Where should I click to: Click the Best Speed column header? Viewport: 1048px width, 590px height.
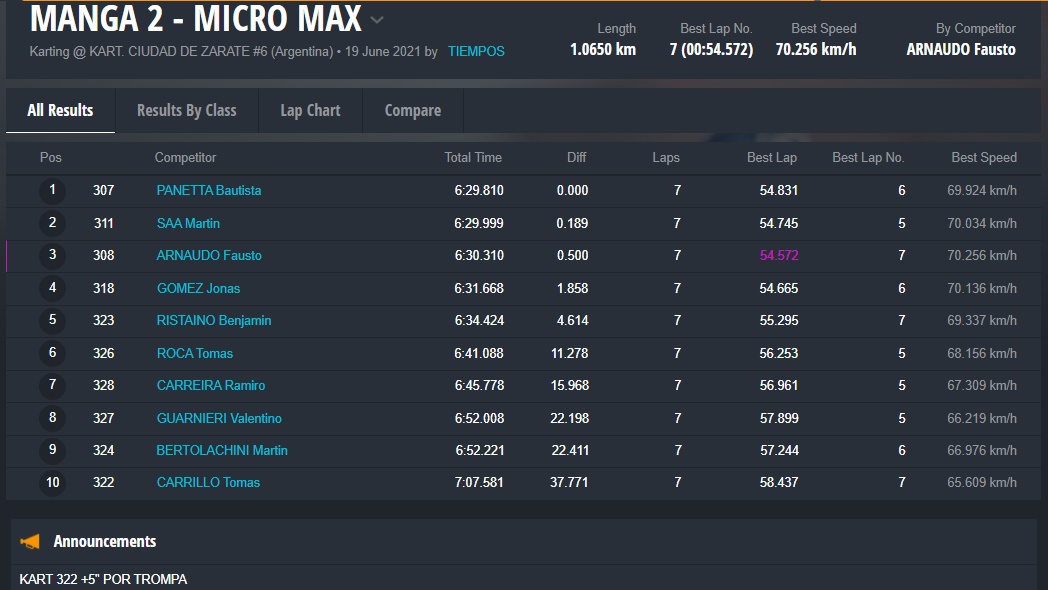pos(983,158)
